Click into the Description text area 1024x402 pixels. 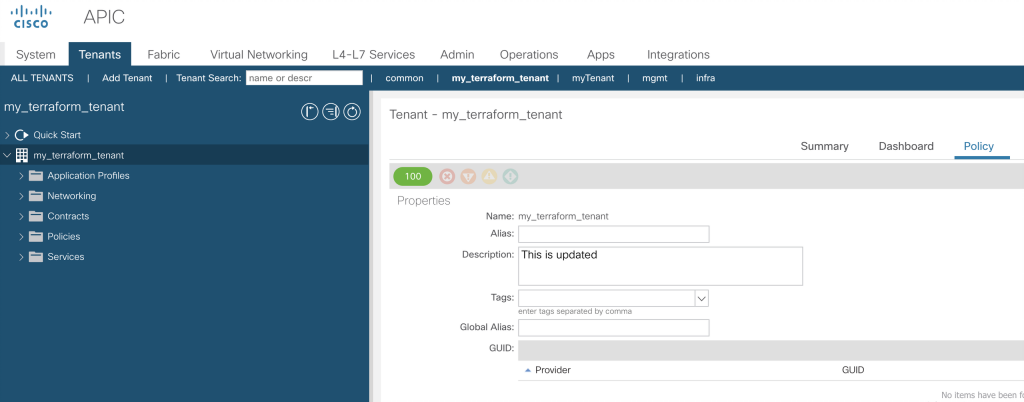point(660,266)
